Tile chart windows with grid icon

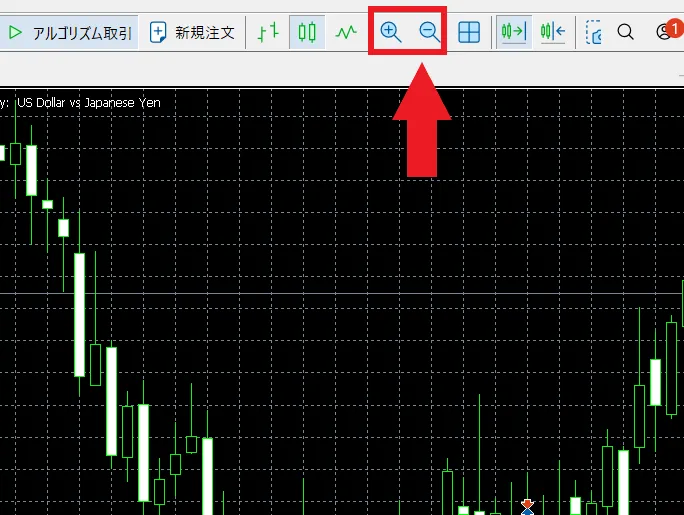[468, 32]
